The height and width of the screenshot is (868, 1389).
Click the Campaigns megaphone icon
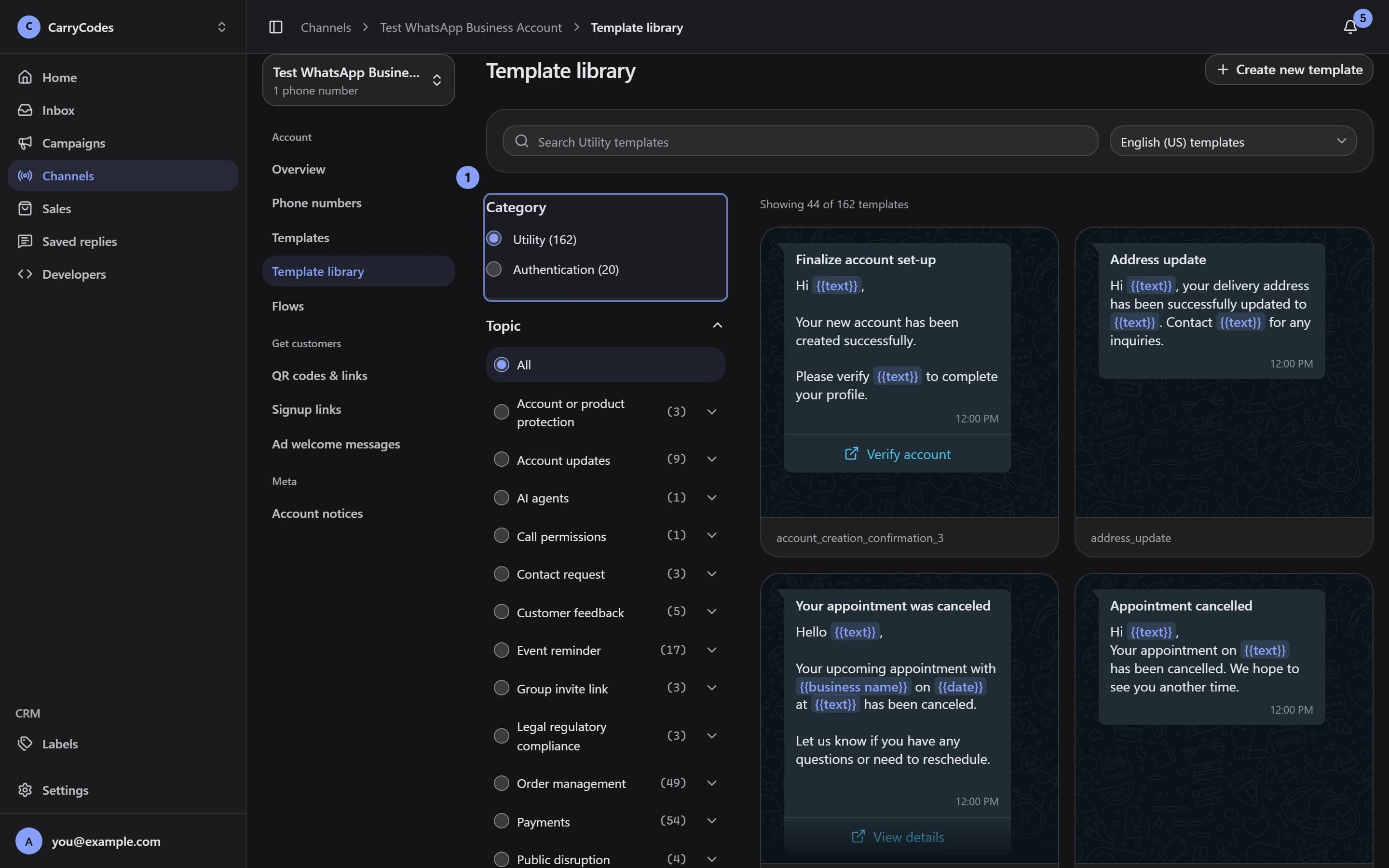(x=25, y=142)
